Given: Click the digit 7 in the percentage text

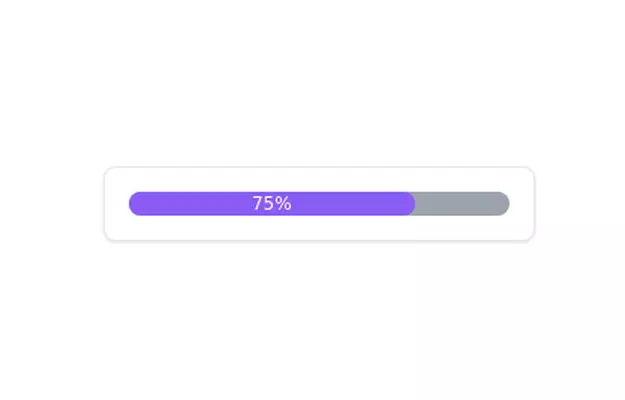Looking at the screenshot, I should [x=258, y=203].
